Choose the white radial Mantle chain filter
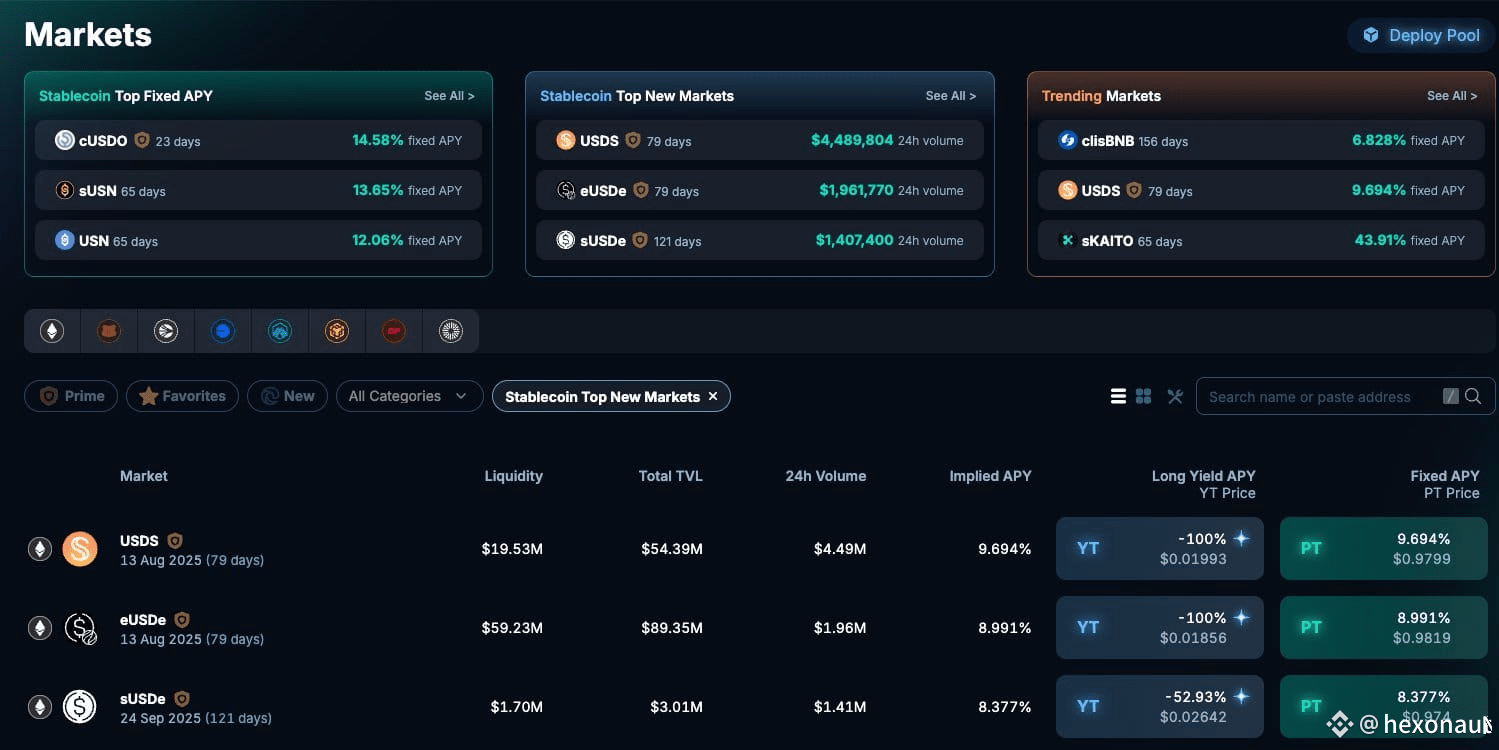 point(451,331)
